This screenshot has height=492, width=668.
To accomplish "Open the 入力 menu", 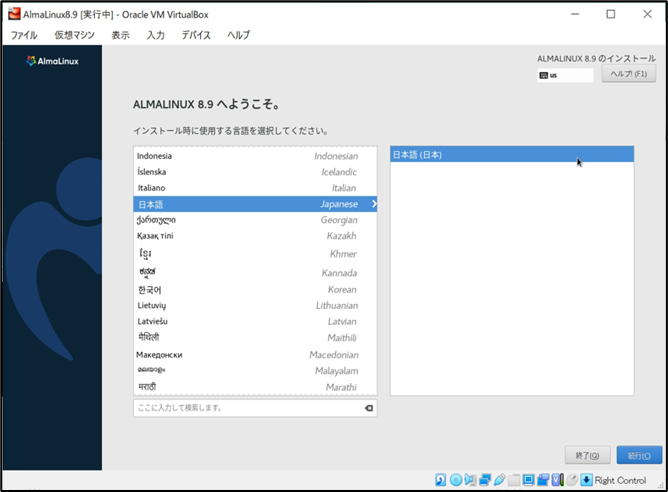I will (155, 35).
